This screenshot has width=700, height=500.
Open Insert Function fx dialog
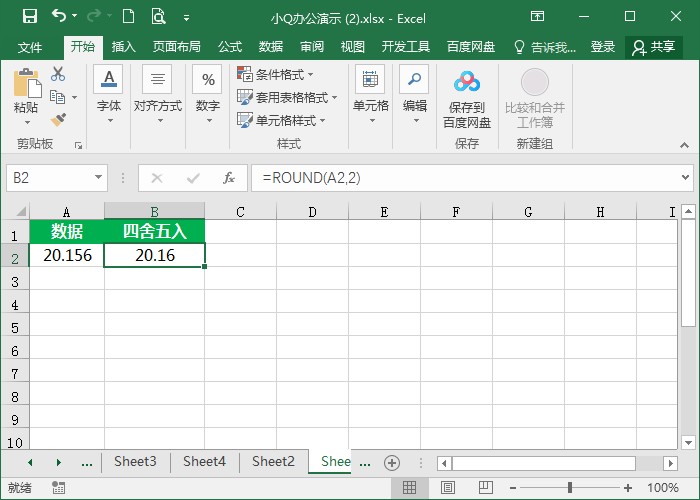click(x=229, y=178)
